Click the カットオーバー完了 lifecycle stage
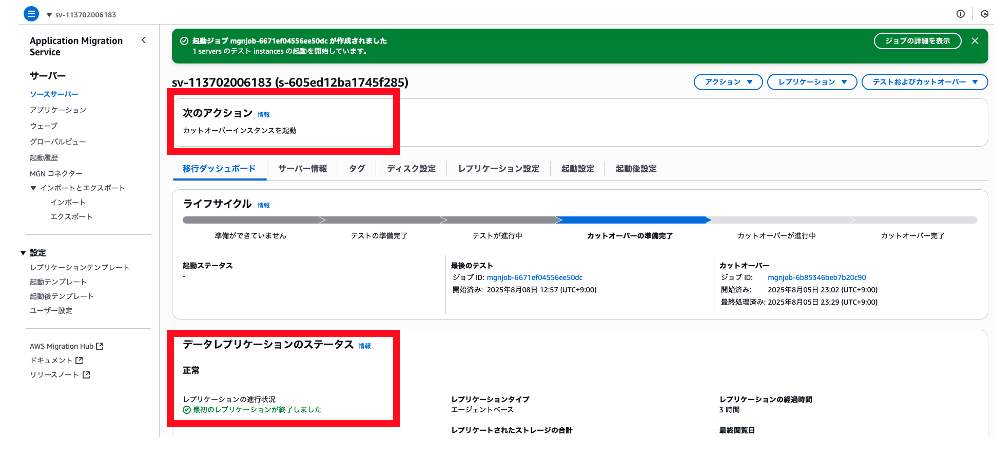Screen dimensions: 1008x456 [x=913, y=236]
